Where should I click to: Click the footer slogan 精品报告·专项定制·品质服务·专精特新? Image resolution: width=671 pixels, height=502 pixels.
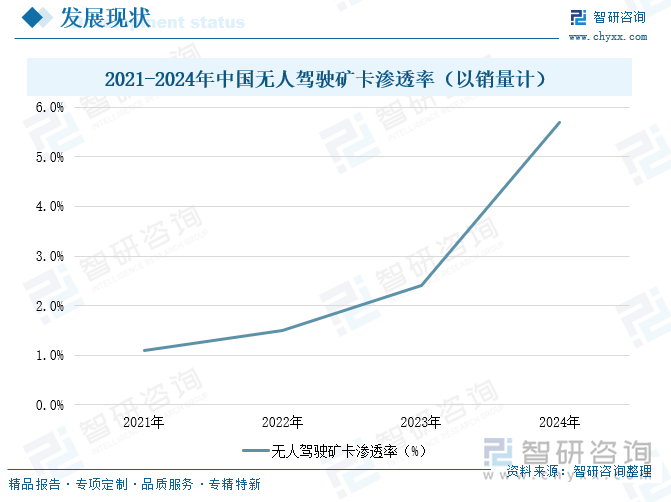[x=134, y=484]
